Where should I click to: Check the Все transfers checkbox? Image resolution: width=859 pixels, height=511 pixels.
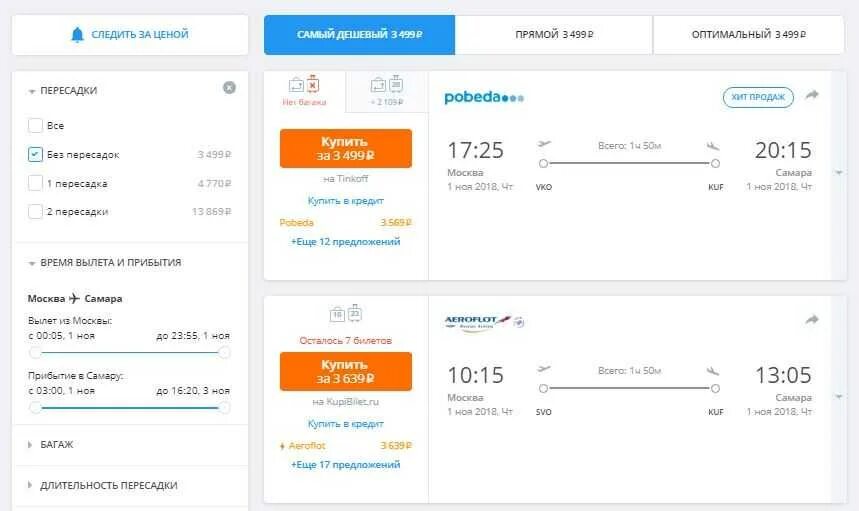coord(35,125)
